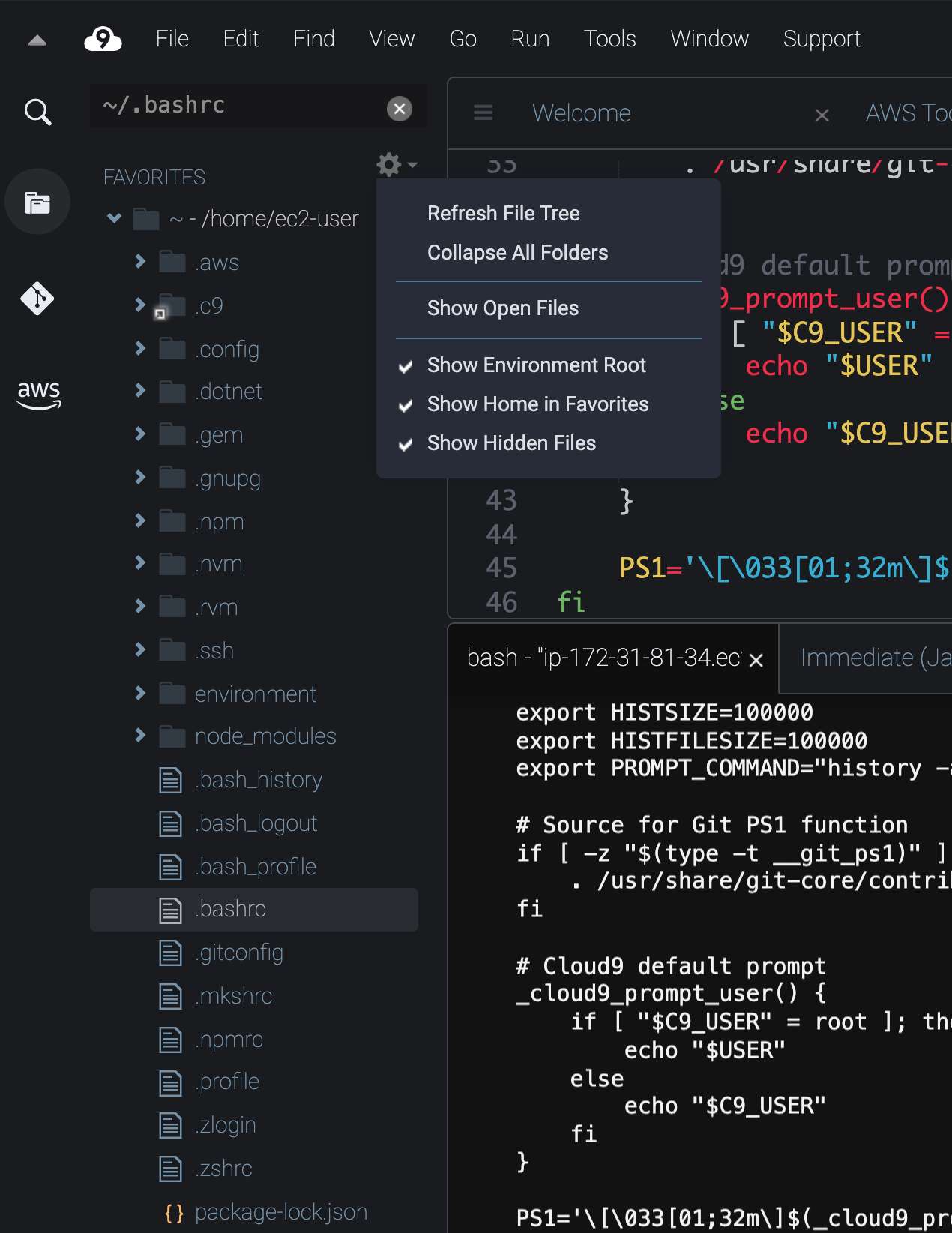Switch to the AWS Toolkit tab
The width and height of the screenshot is (952, 1233).
(x=909, y=113)
